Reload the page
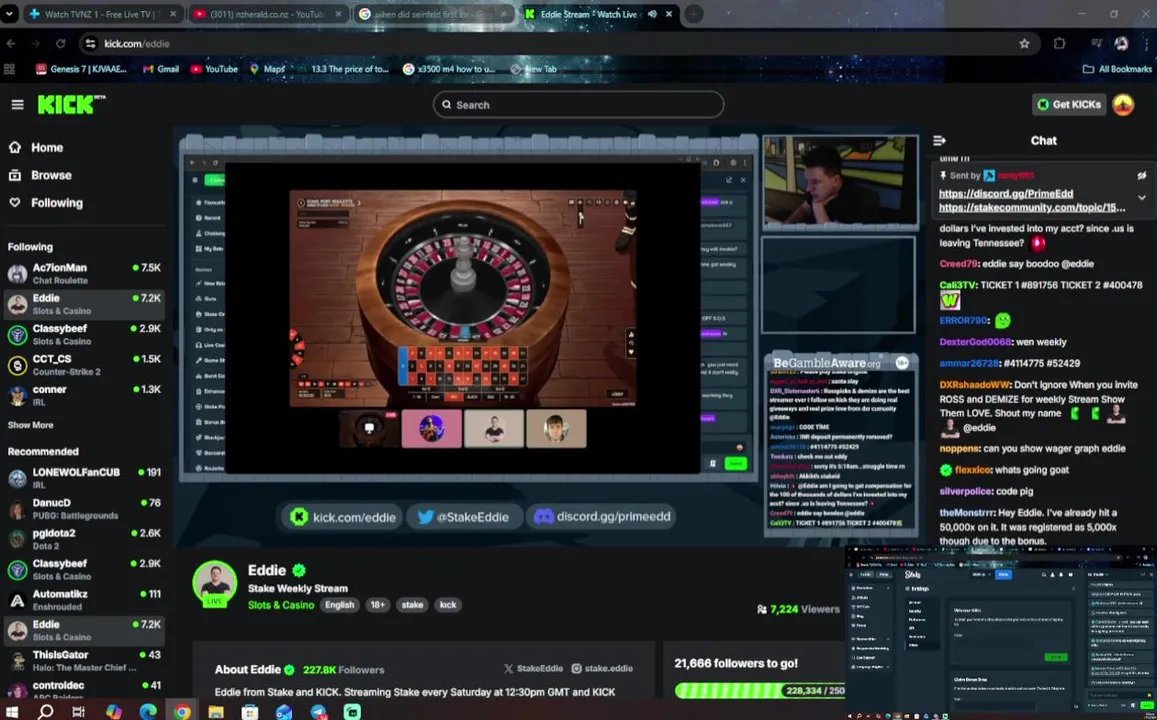 [61, 44]
